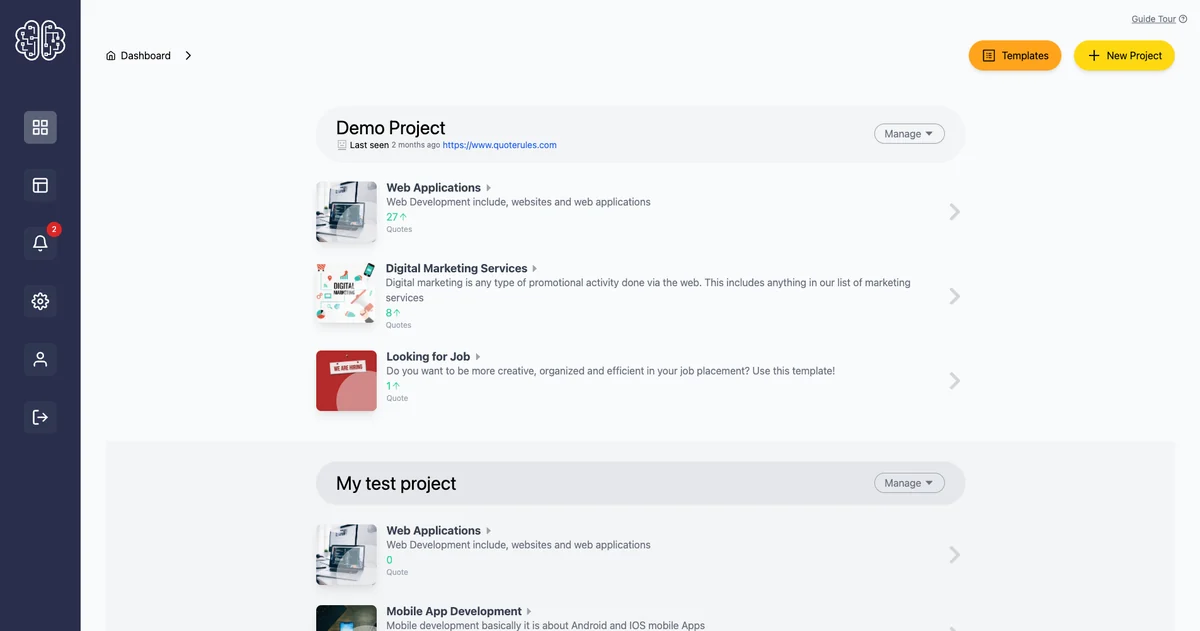
Task: Open the Mobile App Development title
Action: click(454, 612)
